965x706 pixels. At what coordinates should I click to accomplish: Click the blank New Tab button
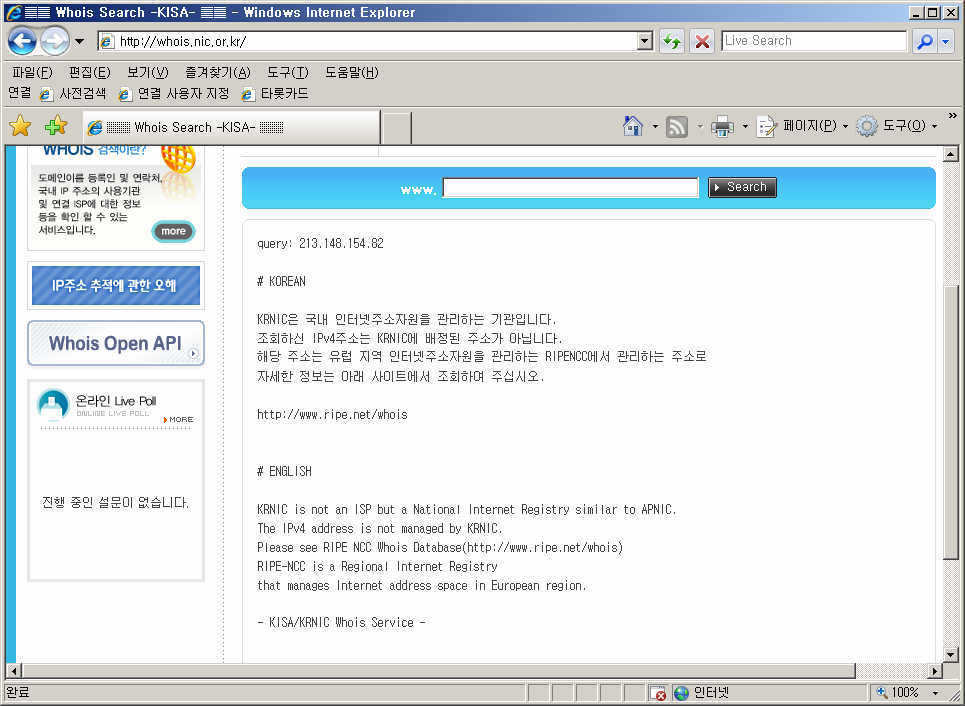coord(397,128)
